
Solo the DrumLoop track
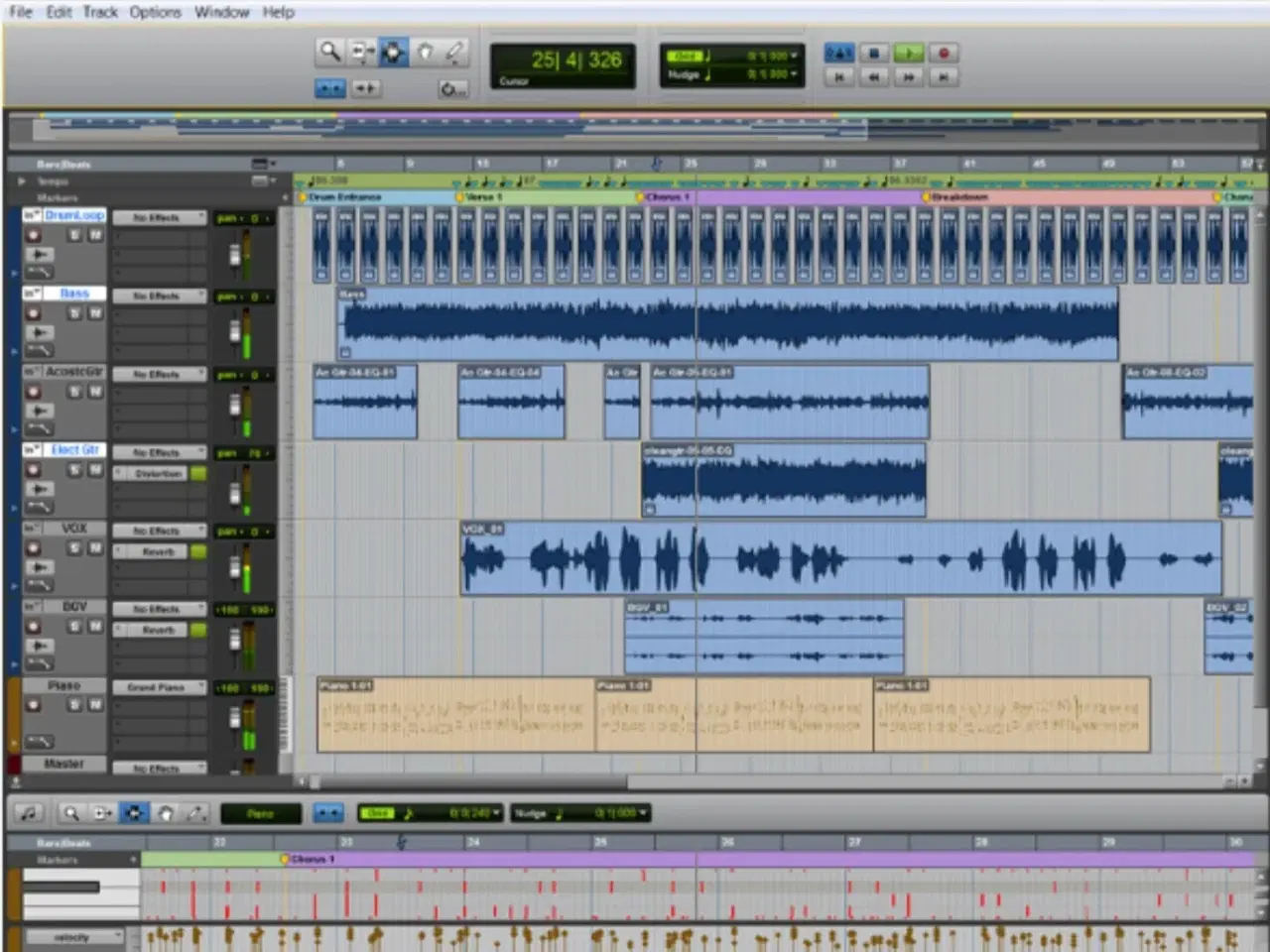(74, 235)
